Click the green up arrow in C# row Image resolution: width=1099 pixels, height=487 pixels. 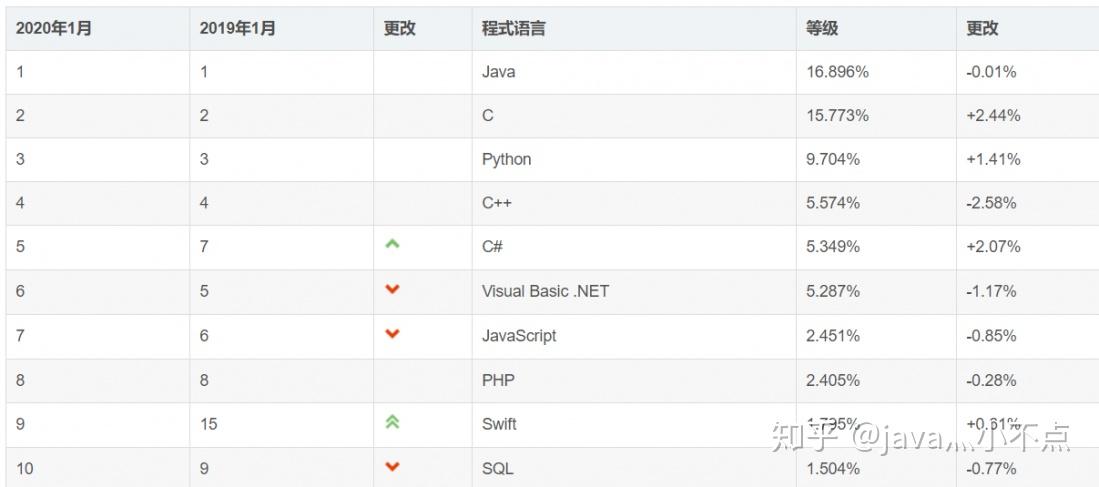click(392, 244)
